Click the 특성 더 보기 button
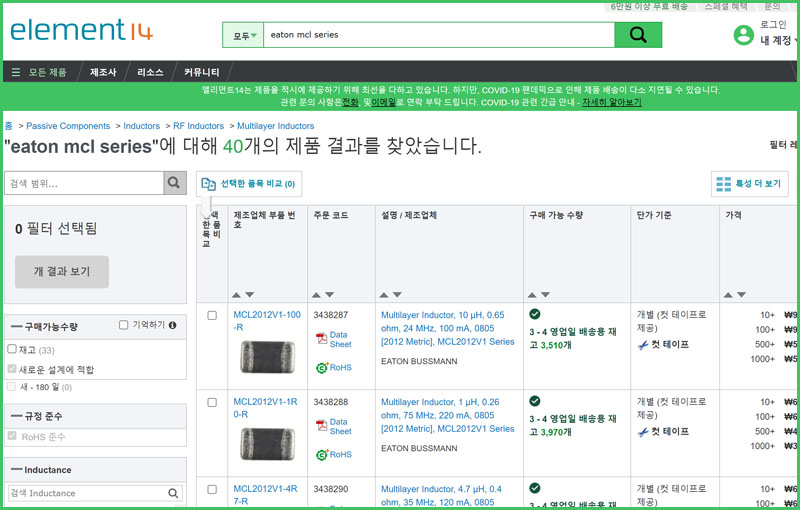 click(749, 184)
